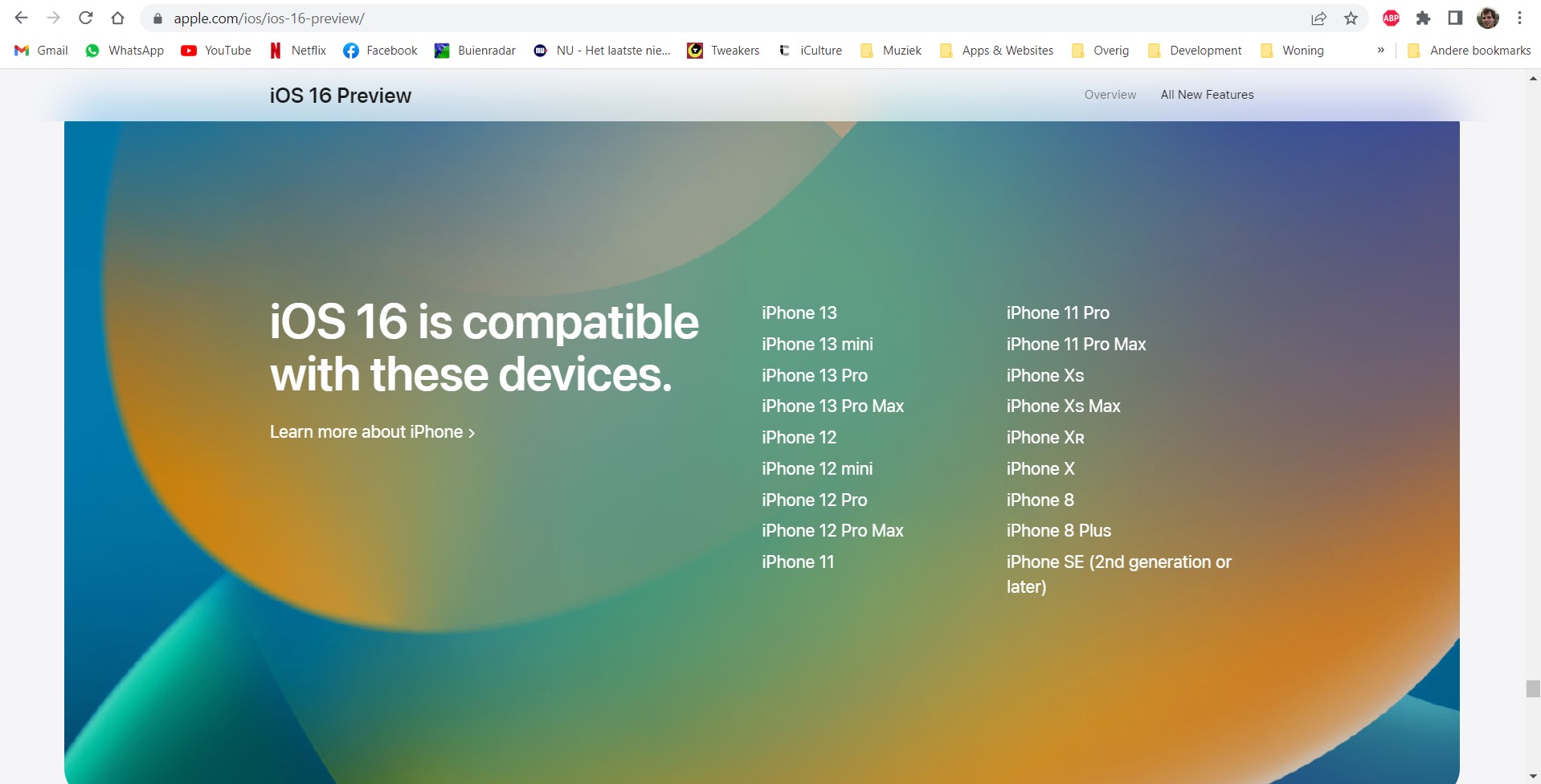Viewport: 1541px width, 784px height.
Task: Open the Gmail bookmark
Action: click(42, 51)
